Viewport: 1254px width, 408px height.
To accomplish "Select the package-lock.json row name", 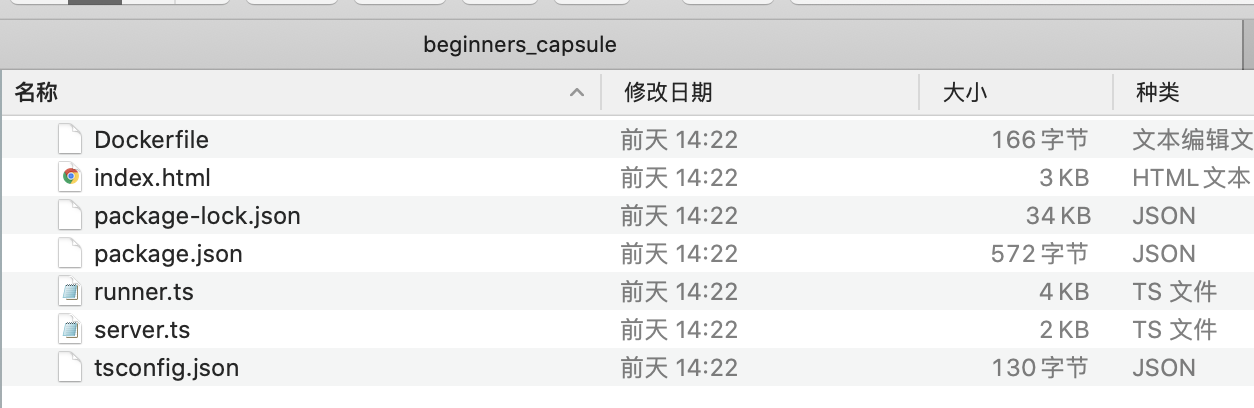I will point(197,215).
